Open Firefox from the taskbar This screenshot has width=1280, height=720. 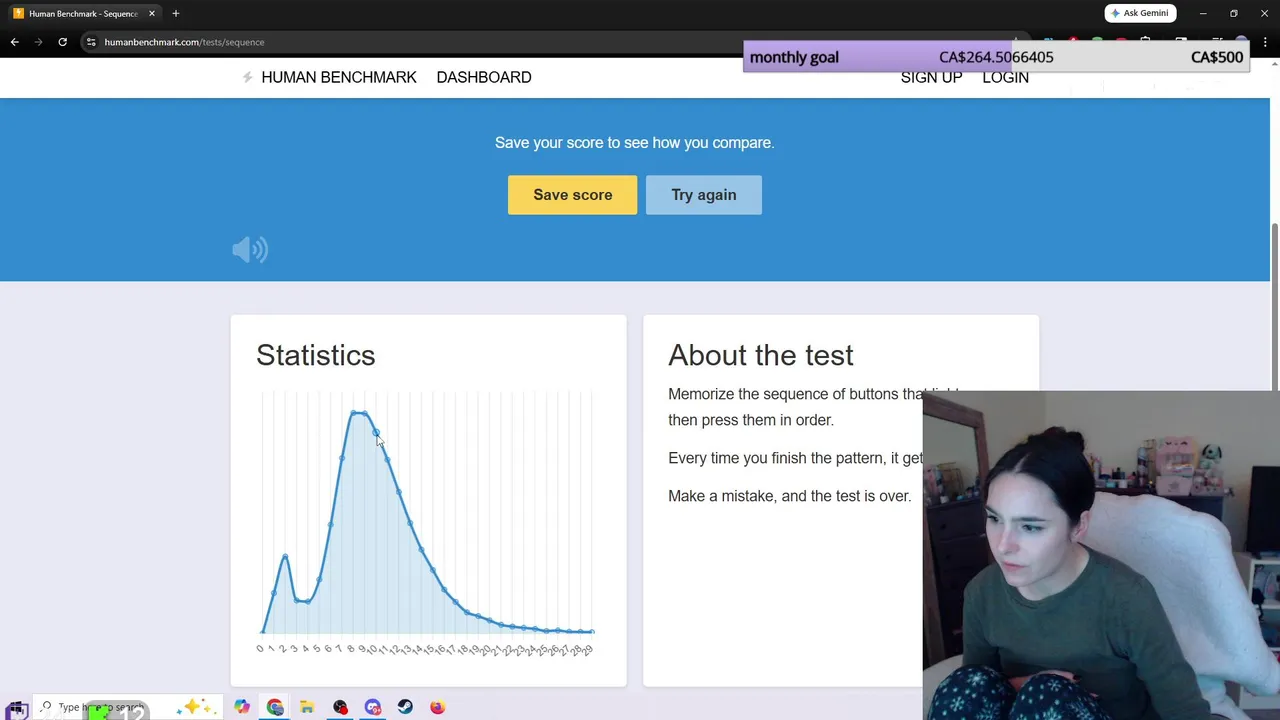click(438, 707)
